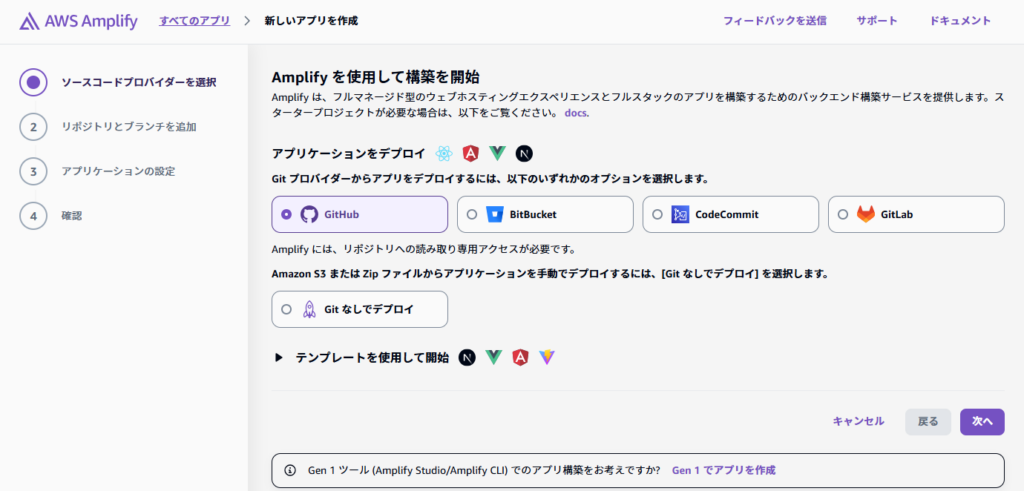Screen dimensions: 1024x491
Task: Click the BitBucket bucket icon
Action: click(x=494, y=214)
